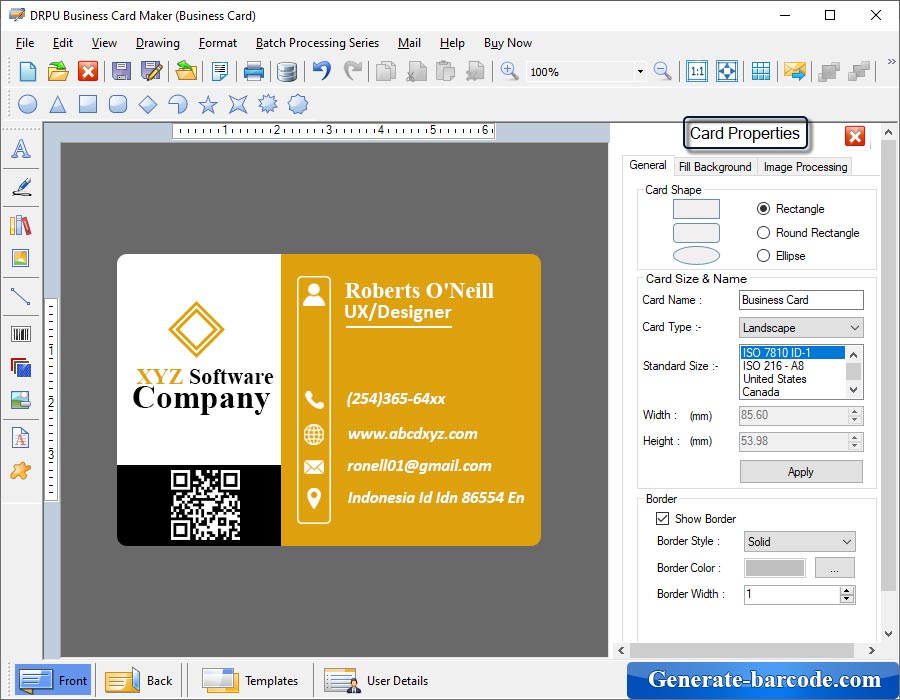Click the Zoom In magnifier icon

point(509,72)
